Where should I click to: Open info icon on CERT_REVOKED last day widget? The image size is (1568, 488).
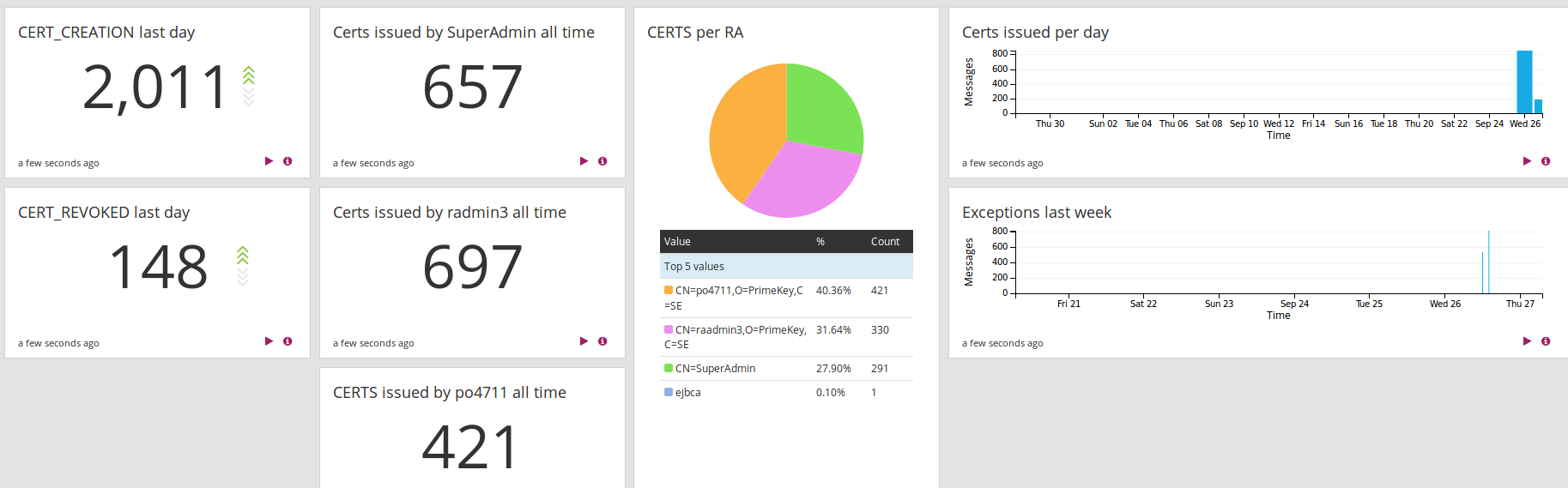tap(288, 341)
